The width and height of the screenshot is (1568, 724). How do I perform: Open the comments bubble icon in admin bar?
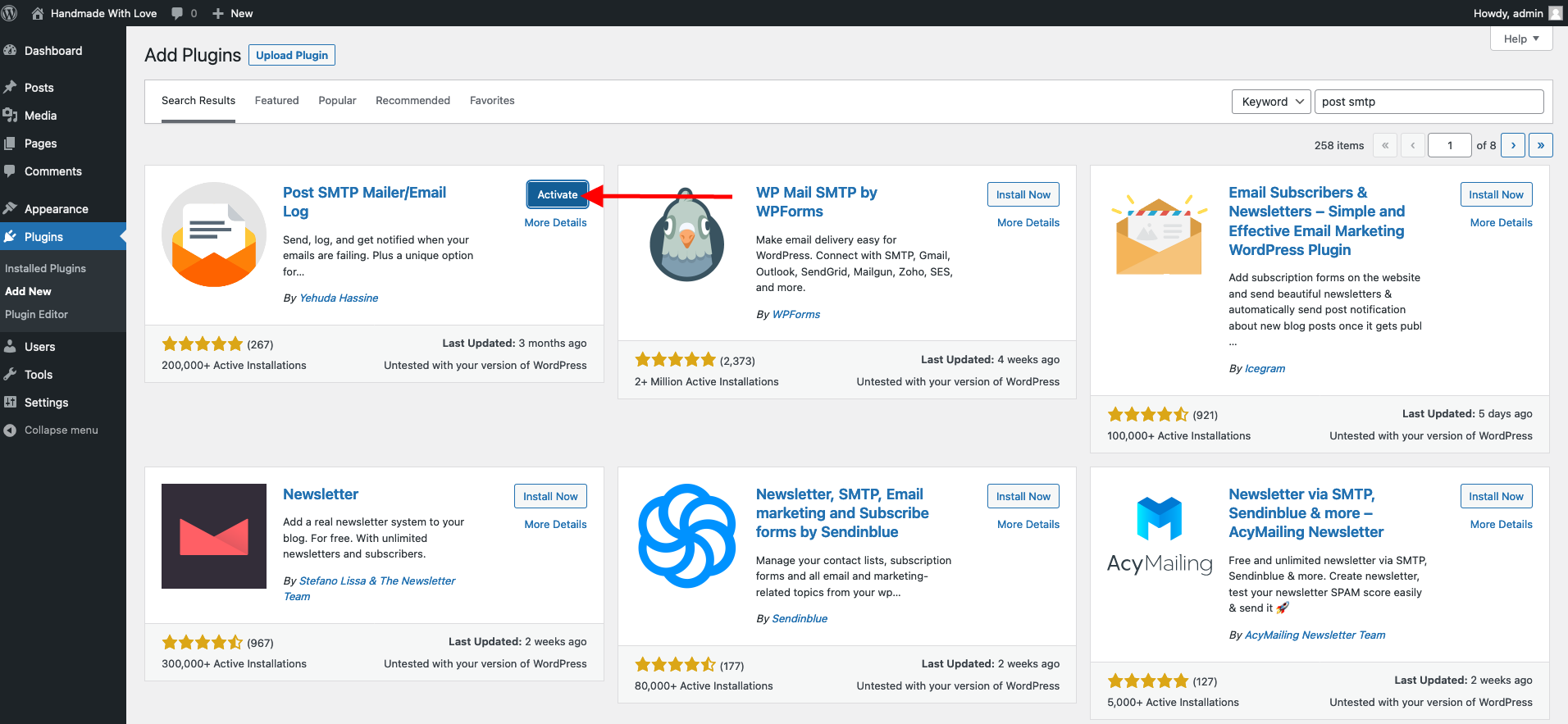(177, 13)
